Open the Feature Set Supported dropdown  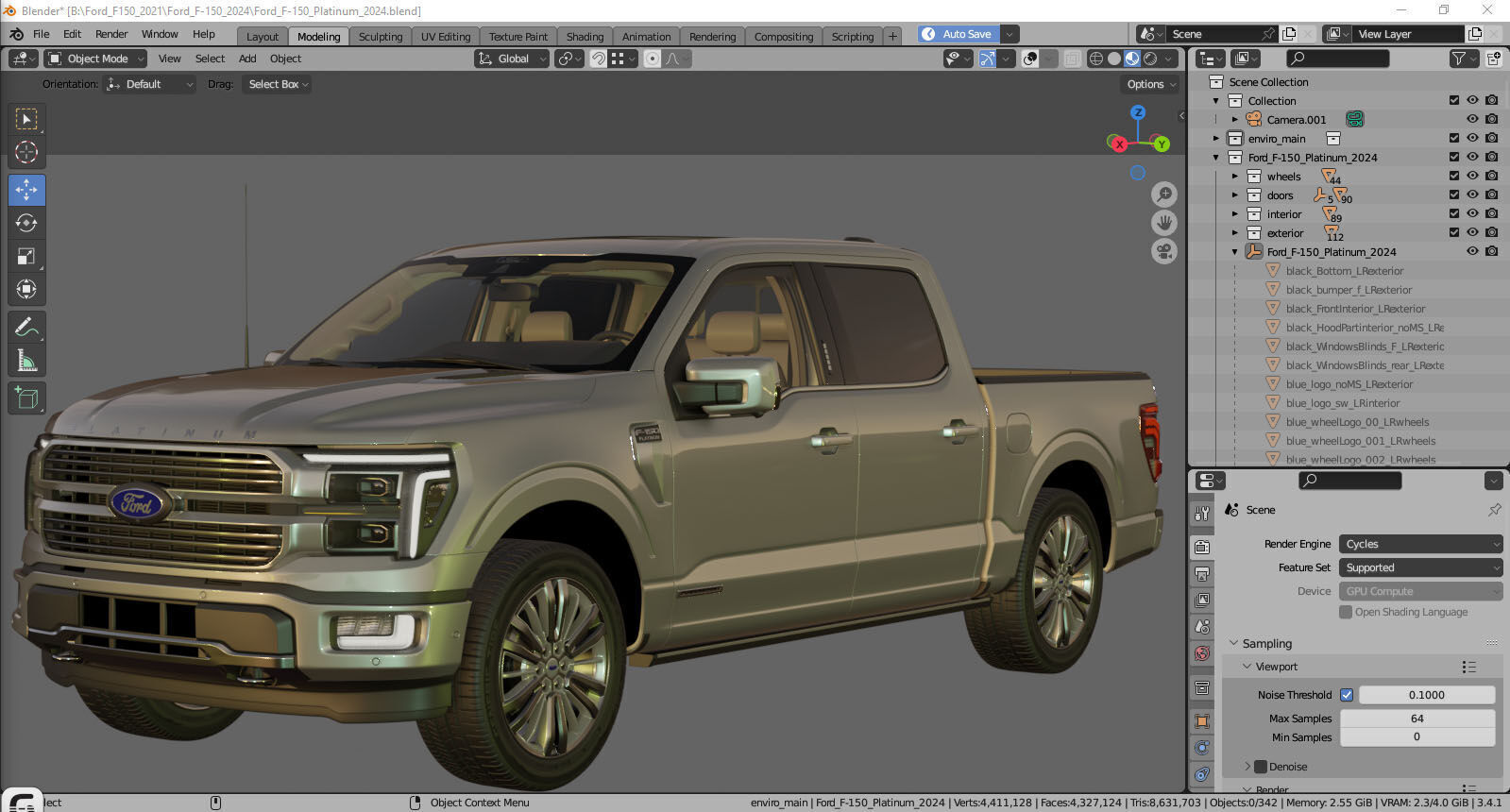click(1420, 567)
